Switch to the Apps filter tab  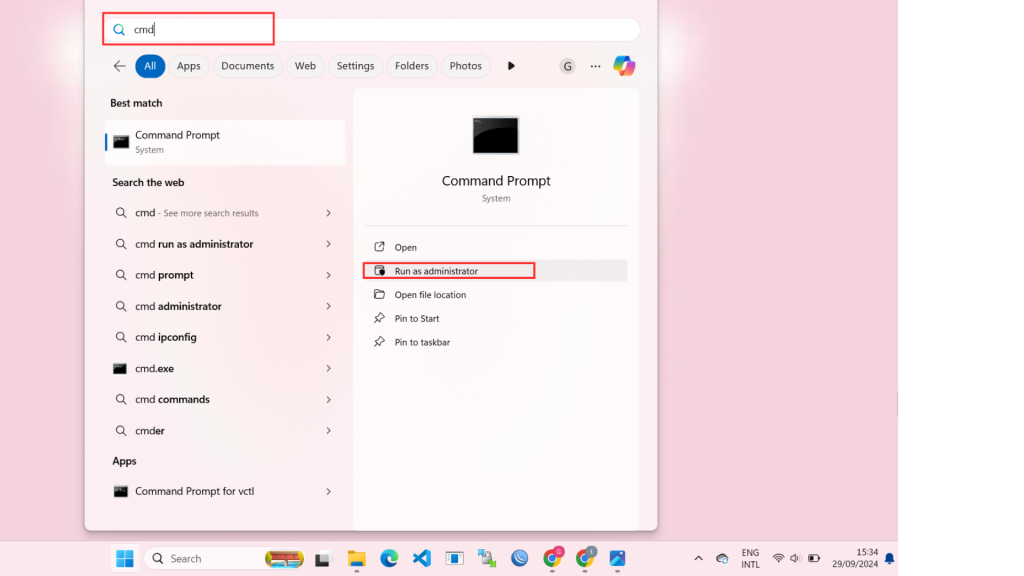(x=189, y=66)
